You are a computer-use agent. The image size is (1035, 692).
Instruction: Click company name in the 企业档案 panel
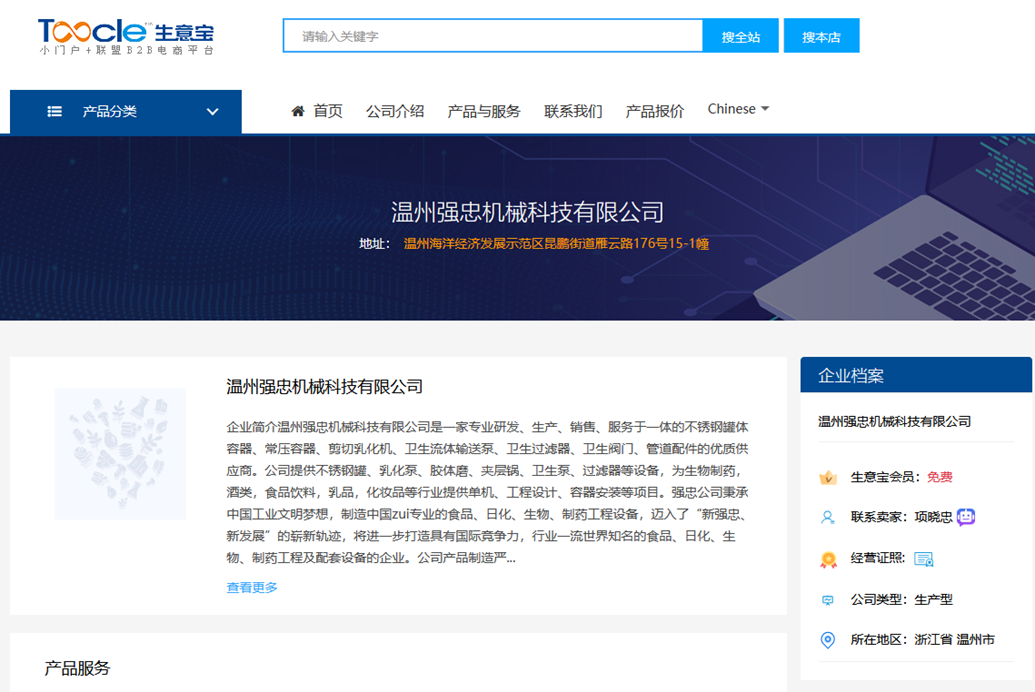pyautogui.click(x=894, y=421)
